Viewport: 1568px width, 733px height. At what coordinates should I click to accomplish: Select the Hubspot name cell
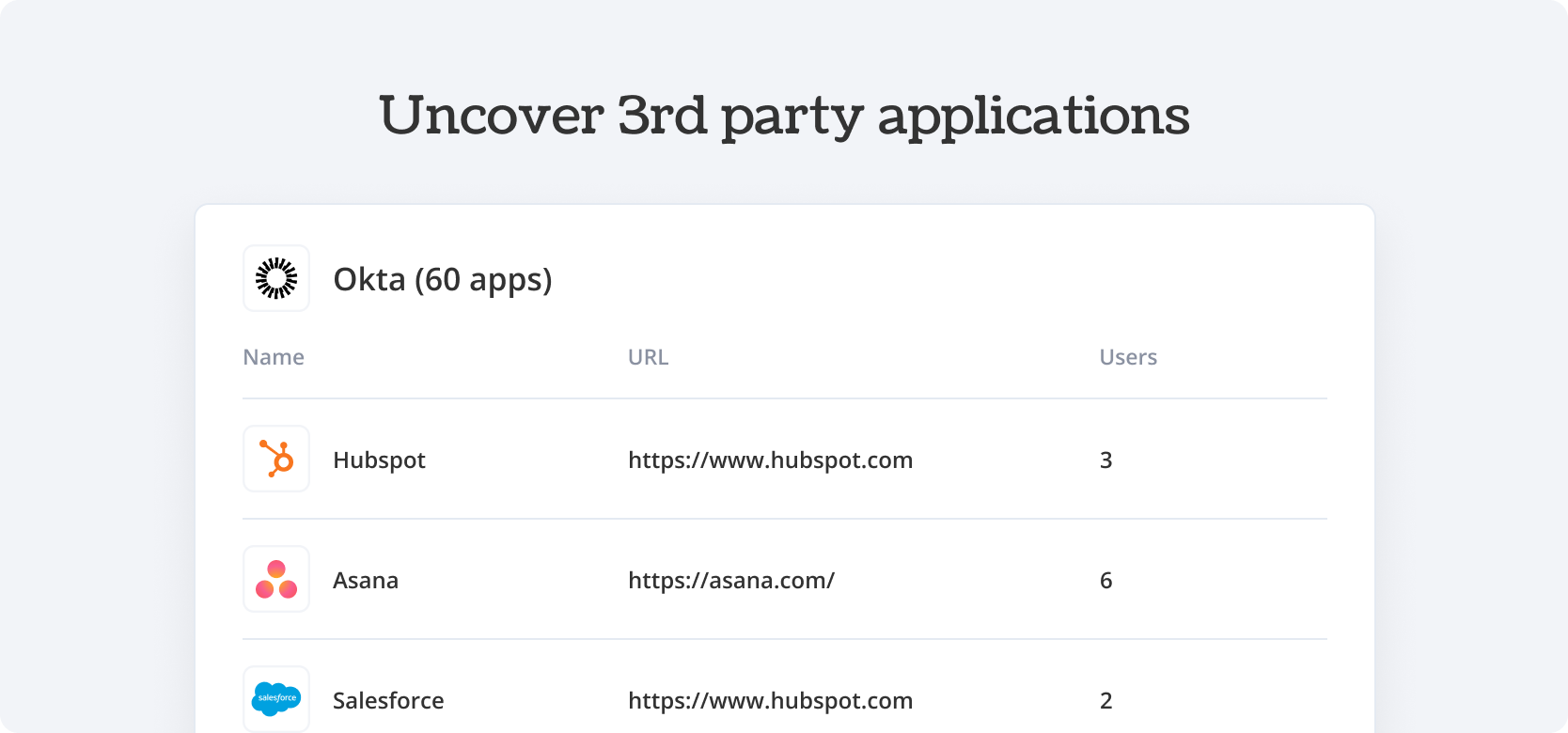(380, 460)
